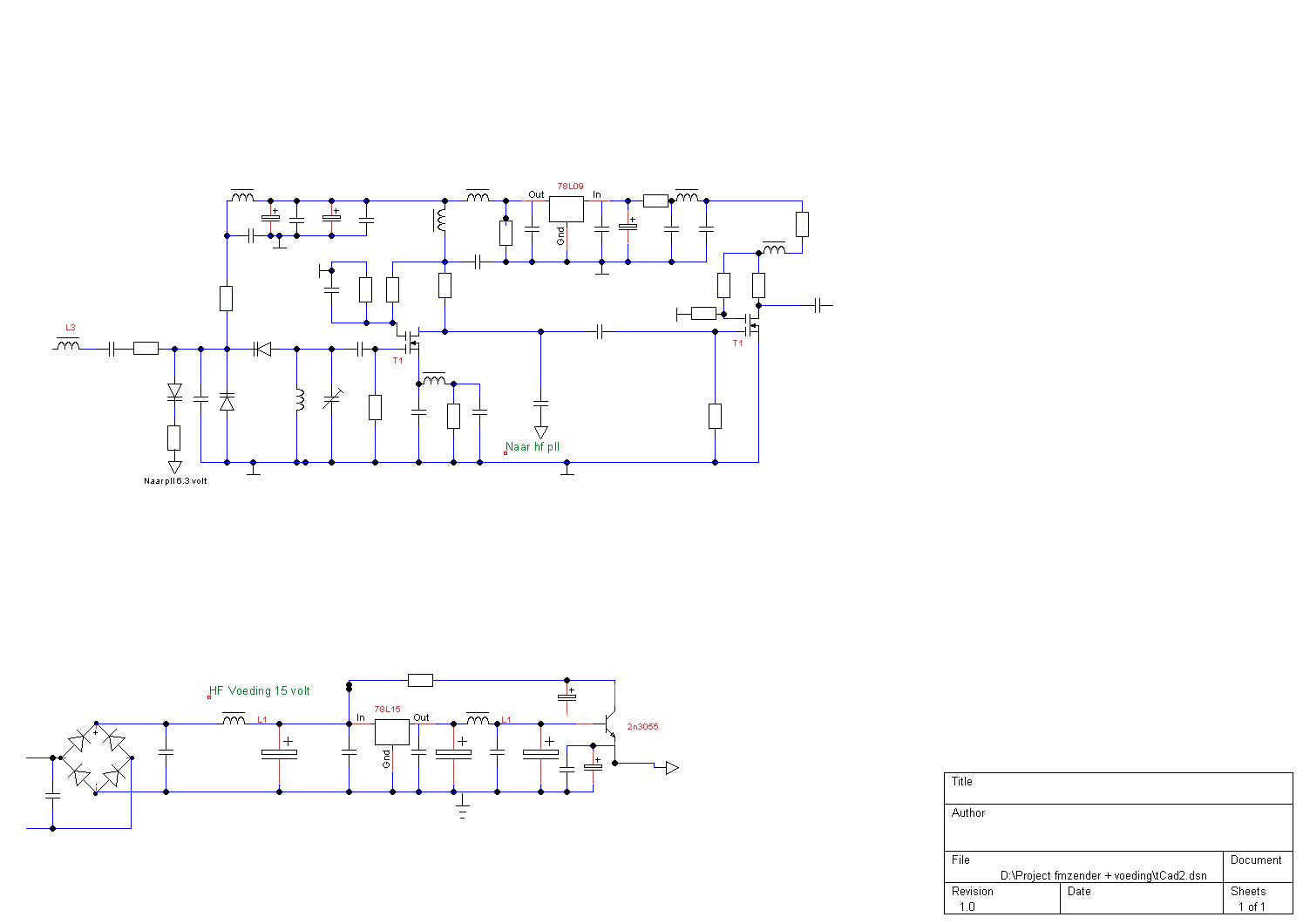Click the Date field in title block
This screenshot has height=924, width=1303.
coord(1141,899)
